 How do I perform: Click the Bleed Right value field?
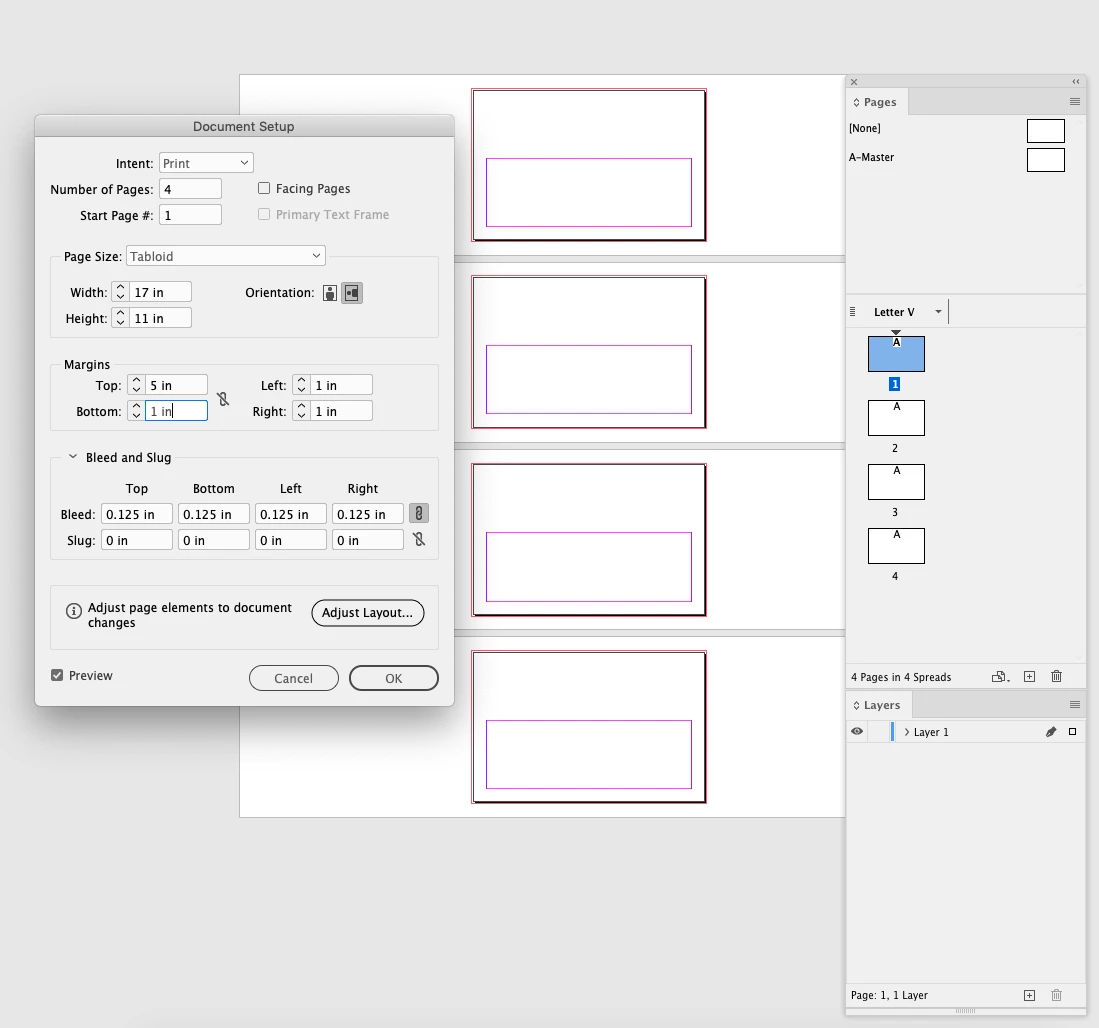click(x=368, y=514)
